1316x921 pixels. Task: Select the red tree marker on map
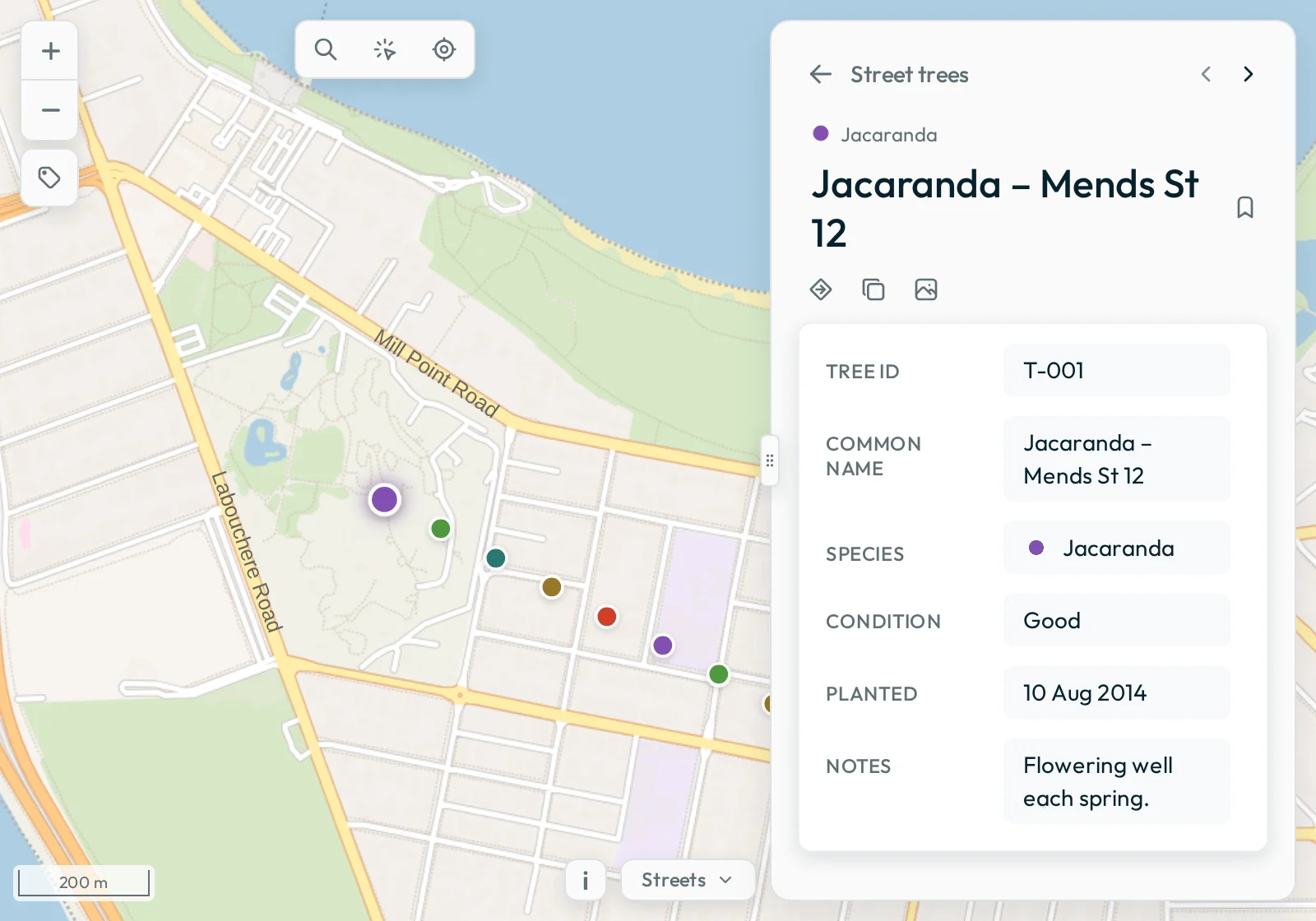(607, 617)
